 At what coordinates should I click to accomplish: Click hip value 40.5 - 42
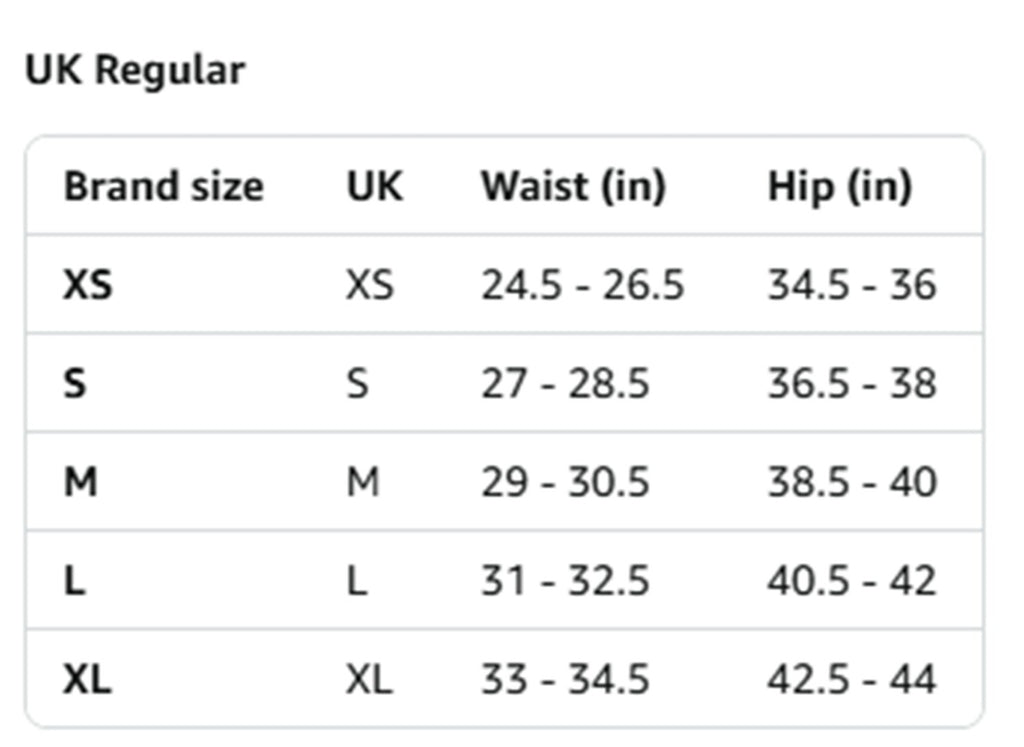click(x=852, y=581)
